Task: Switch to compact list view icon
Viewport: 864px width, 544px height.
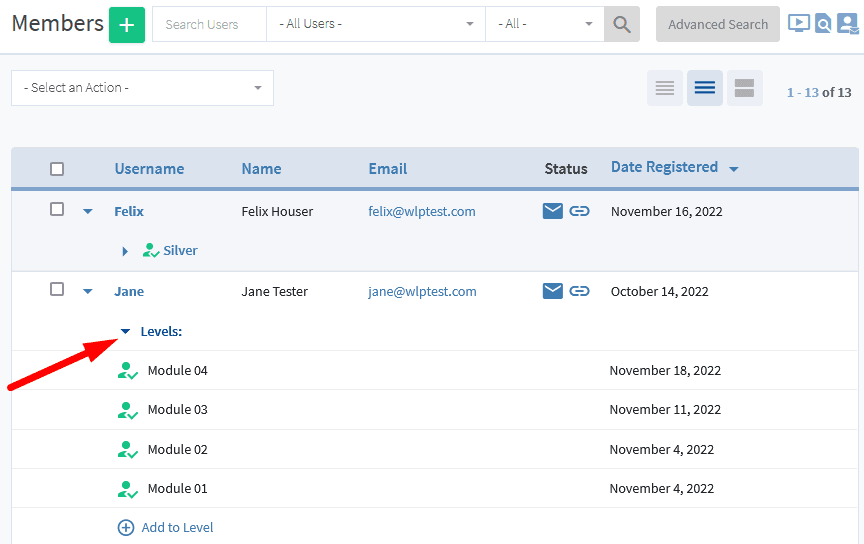Action: [665, 88]
